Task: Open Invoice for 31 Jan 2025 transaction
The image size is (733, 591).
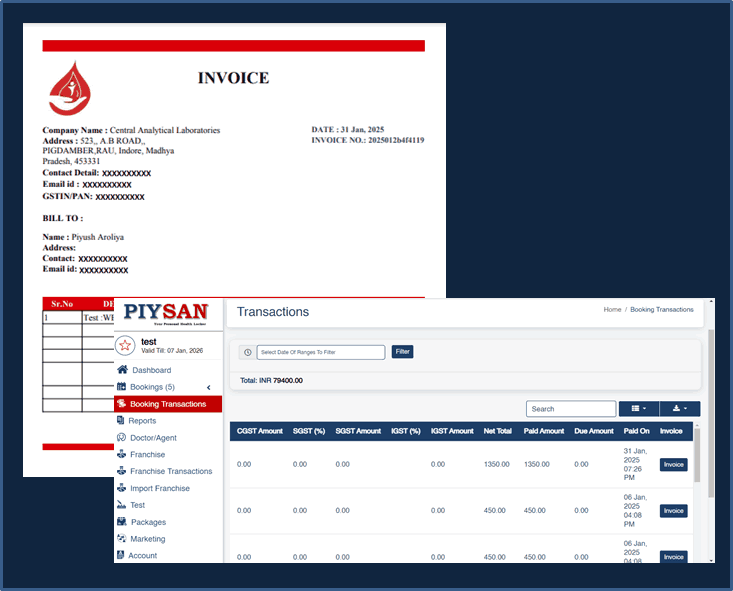Action: 674,464
